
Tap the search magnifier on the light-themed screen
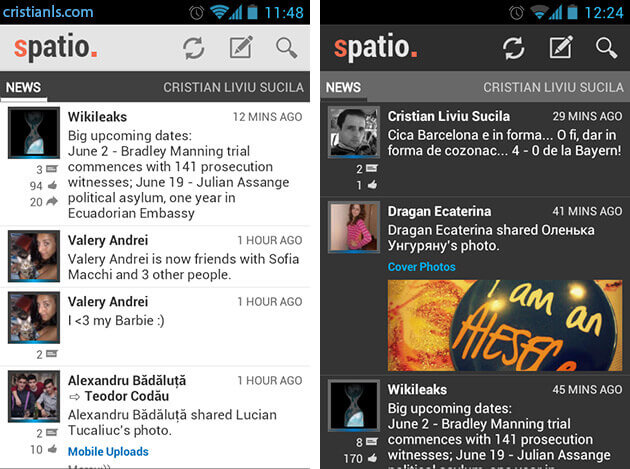(x=287, y=48)
